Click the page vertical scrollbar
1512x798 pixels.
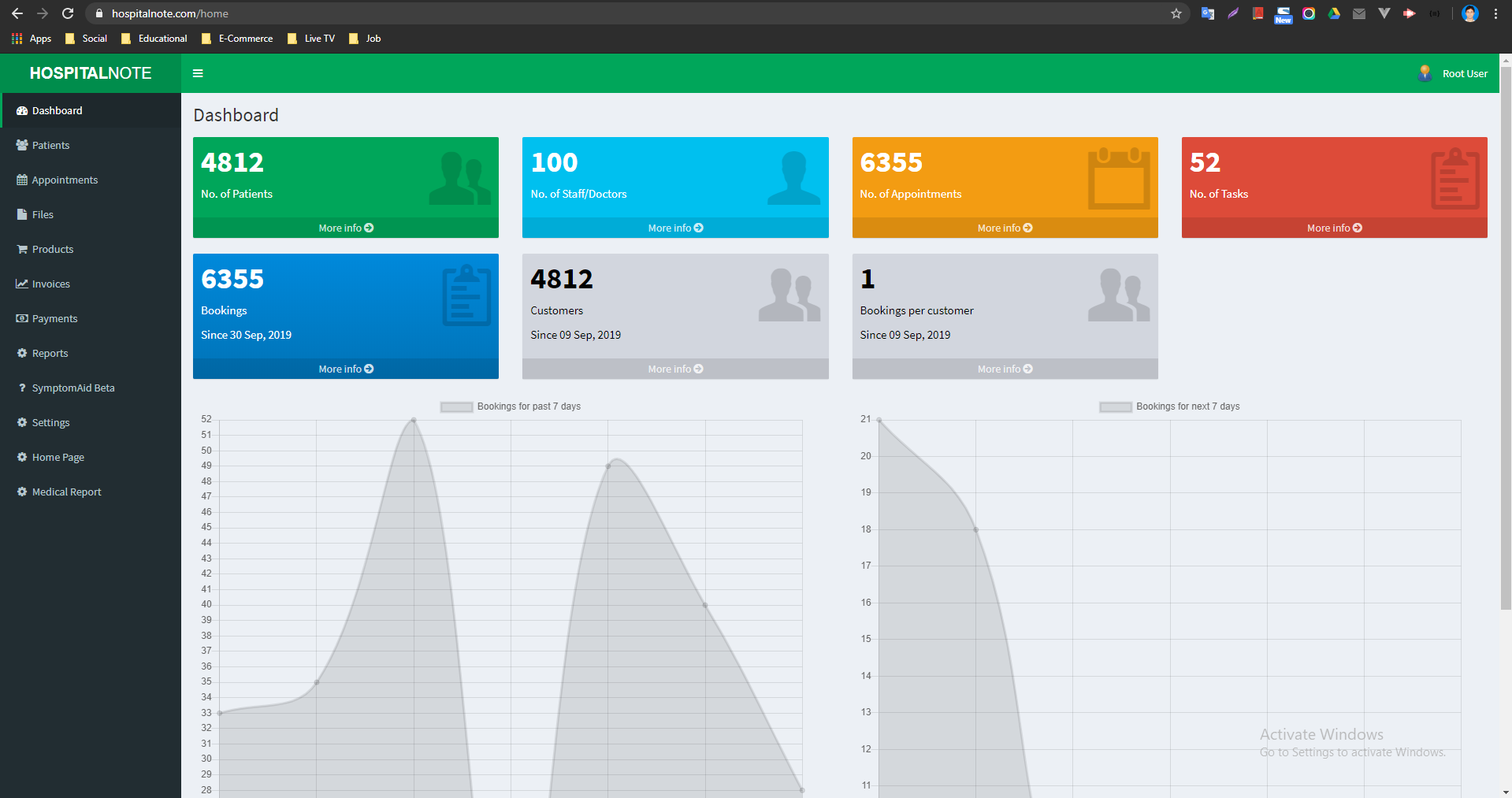pyautogui.click(x=1506, y=337)
